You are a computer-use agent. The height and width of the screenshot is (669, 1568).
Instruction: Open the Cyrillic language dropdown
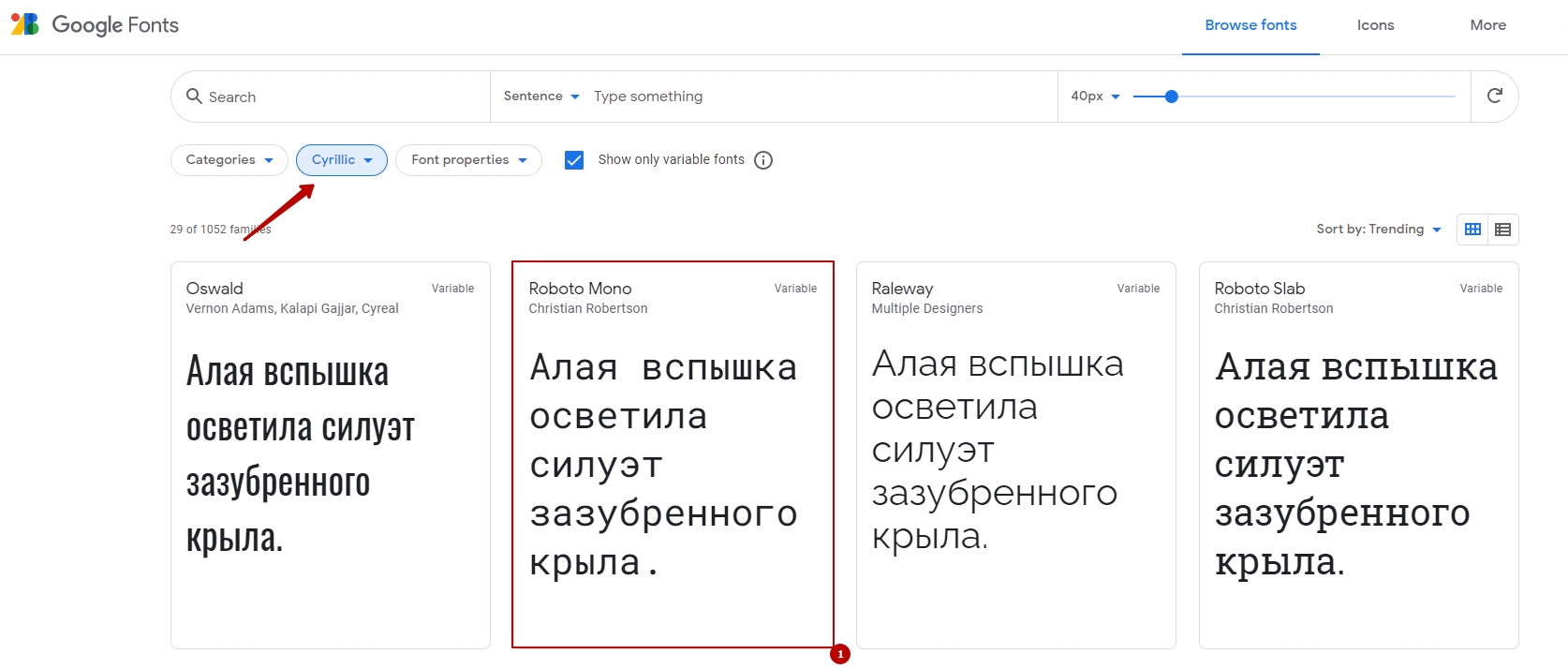[342, 160]
